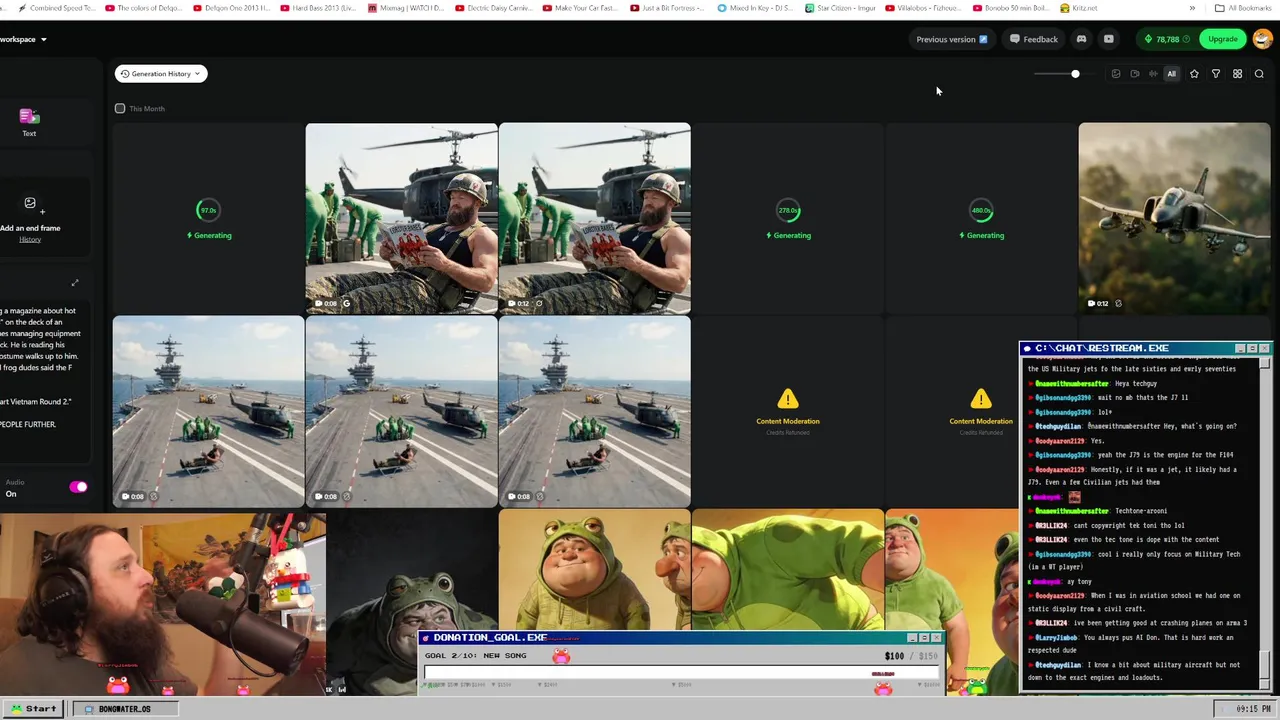Filter history by videos icon
Image resolution: width=1280 pixels, height=720 pixels.
click(1134, 74)
